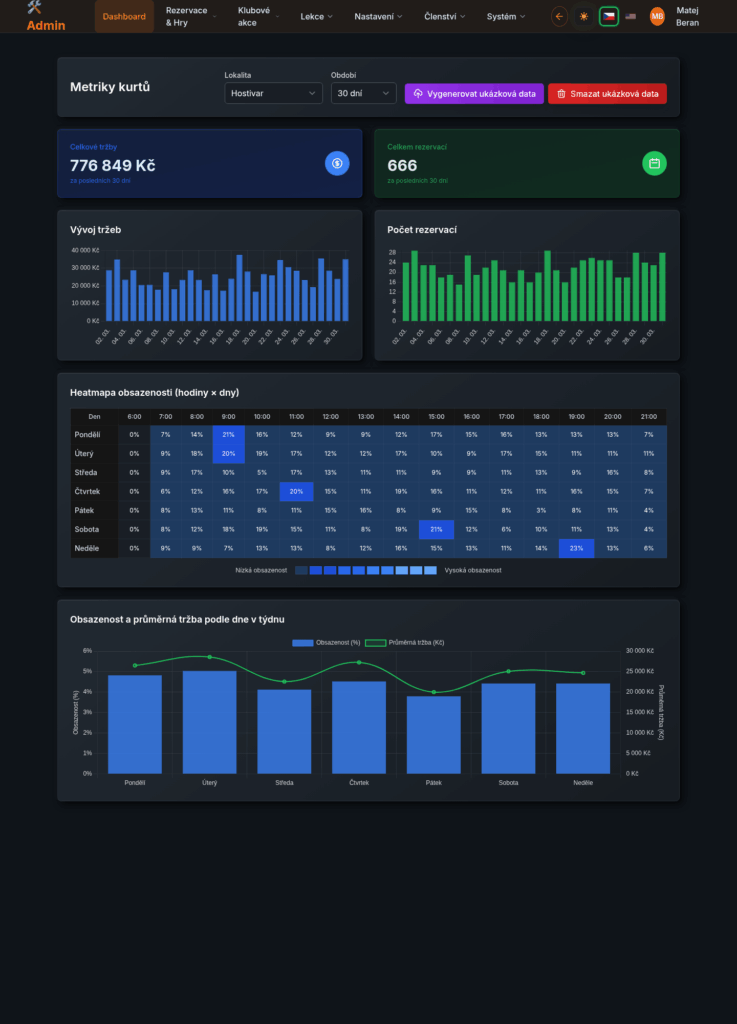Screen dimensions: 737x1024
Task: Open the Dashboard tab
Action: coord(124,16)
